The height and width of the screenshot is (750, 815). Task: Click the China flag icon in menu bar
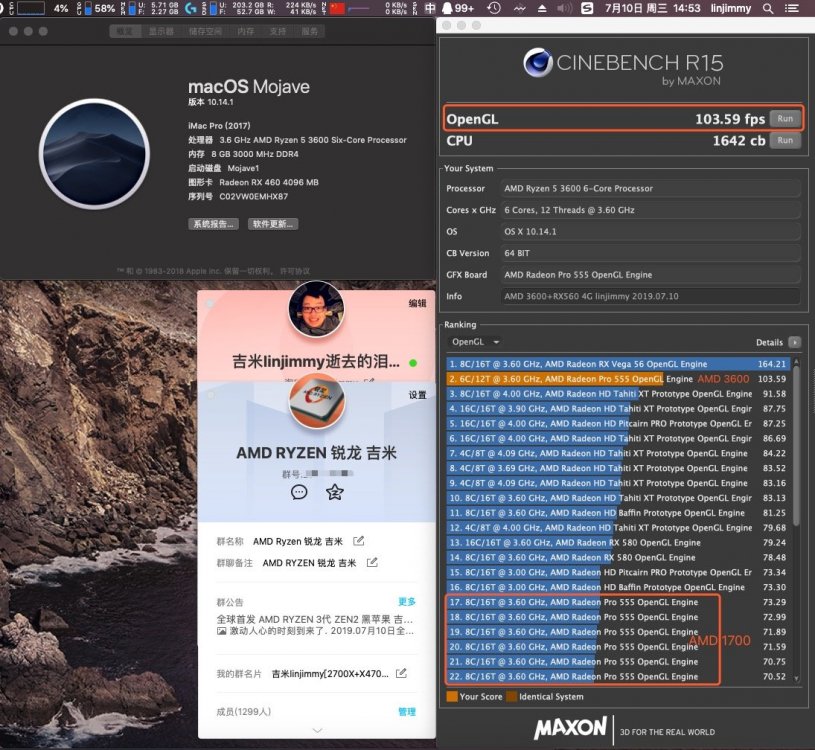coord(338,8)
